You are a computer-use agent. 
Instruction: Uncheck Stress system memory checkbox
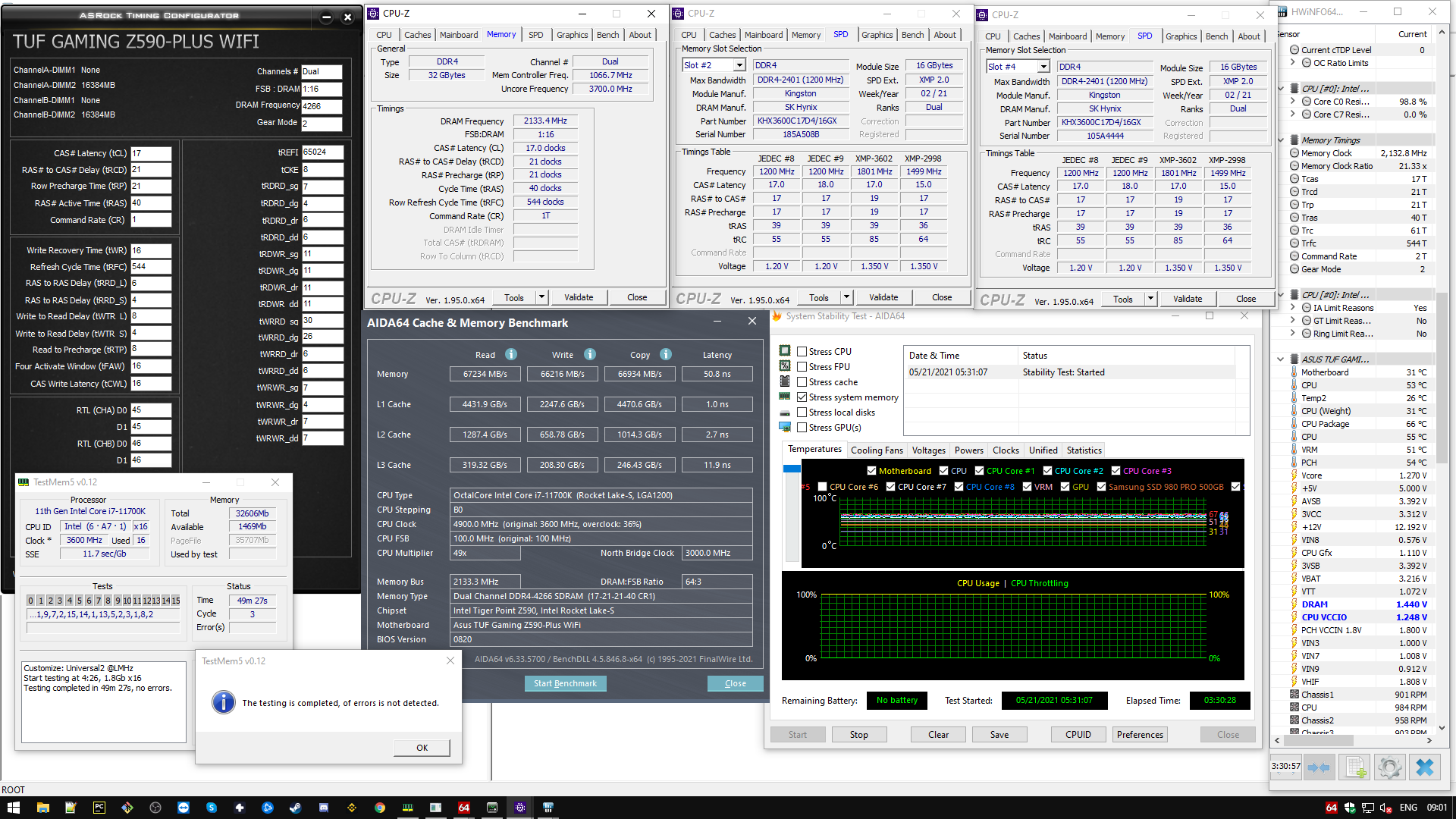(x=802, y=397)
